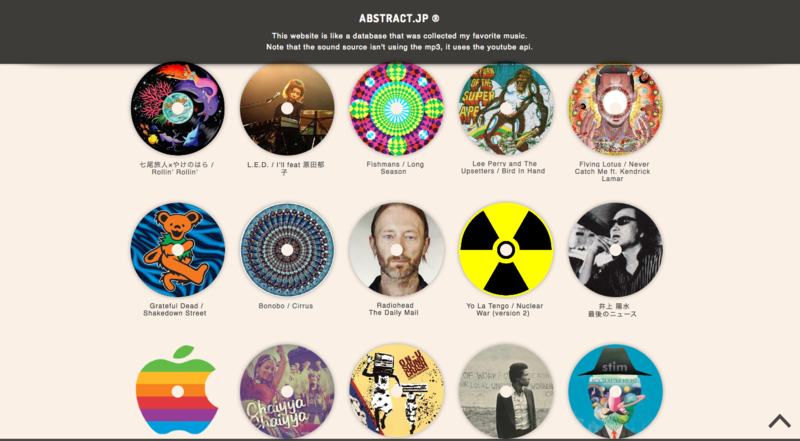The width and height of the screenshot is (800, 441).
Task: Click the scroll-to-top chevron arrow
Action: (779, 421)
